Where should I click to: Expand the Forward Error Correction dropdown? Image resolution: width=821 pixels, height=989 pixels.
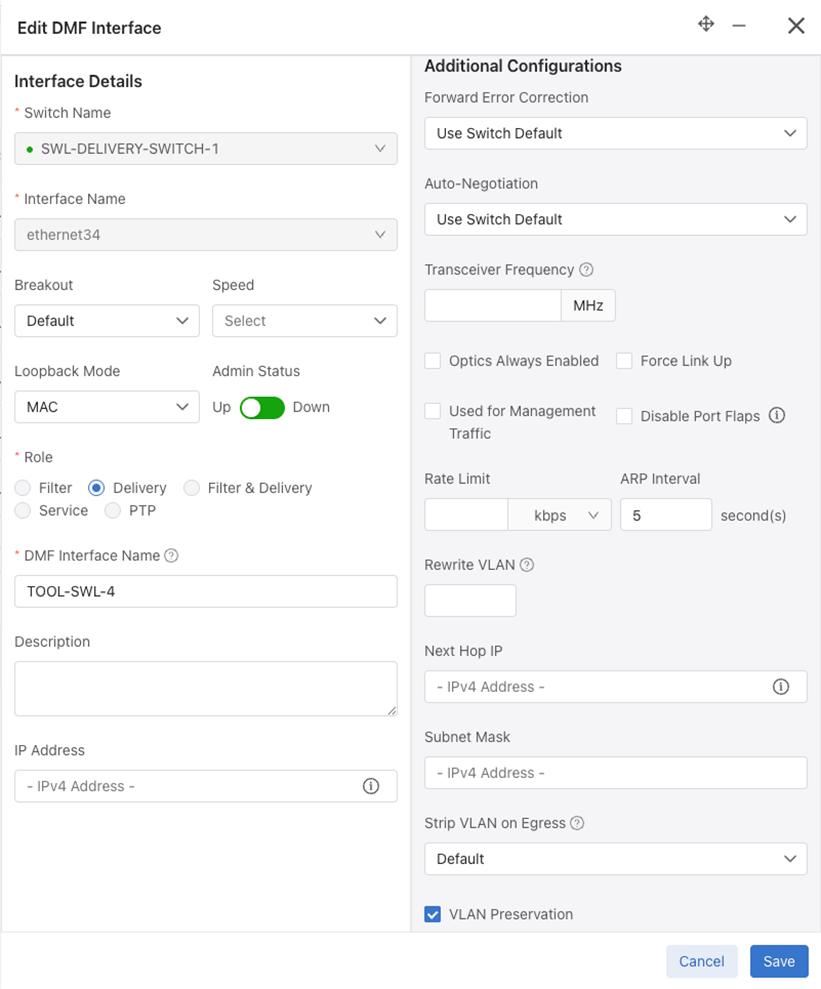click(x=615, y=133)
